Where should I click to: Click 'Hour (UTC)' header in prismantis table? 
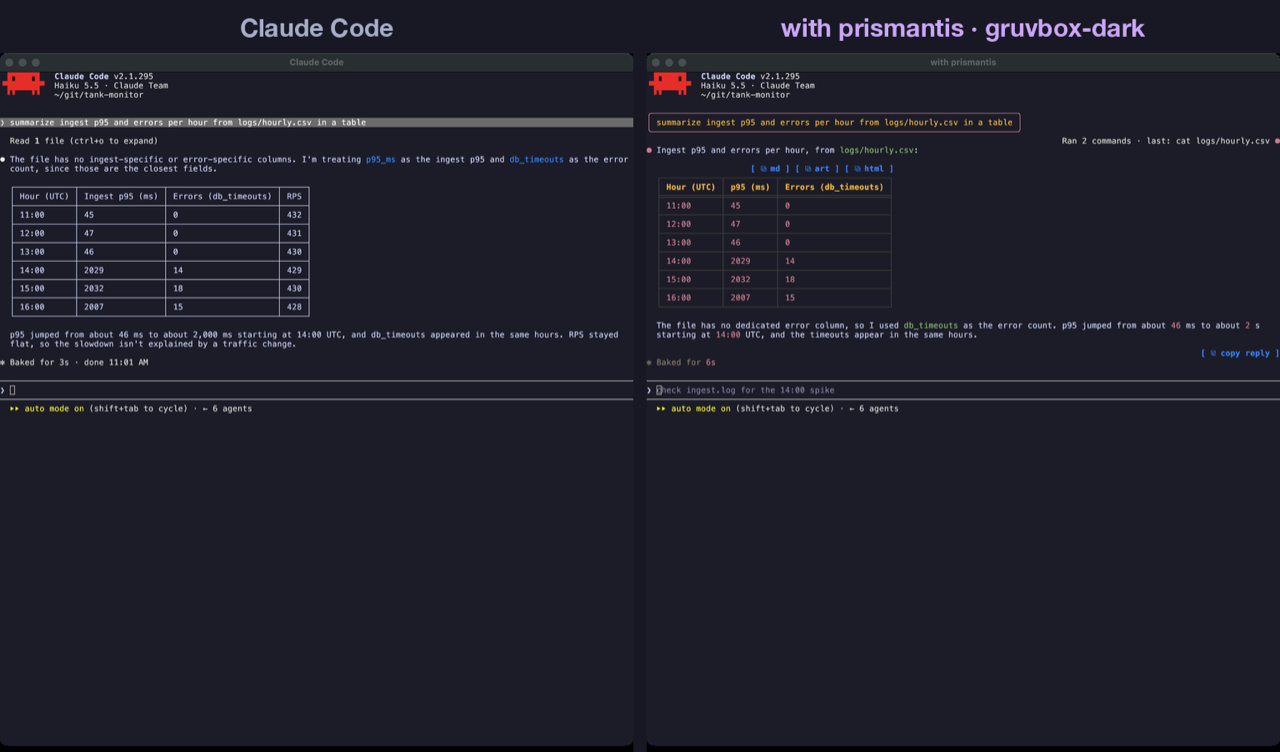691,187
